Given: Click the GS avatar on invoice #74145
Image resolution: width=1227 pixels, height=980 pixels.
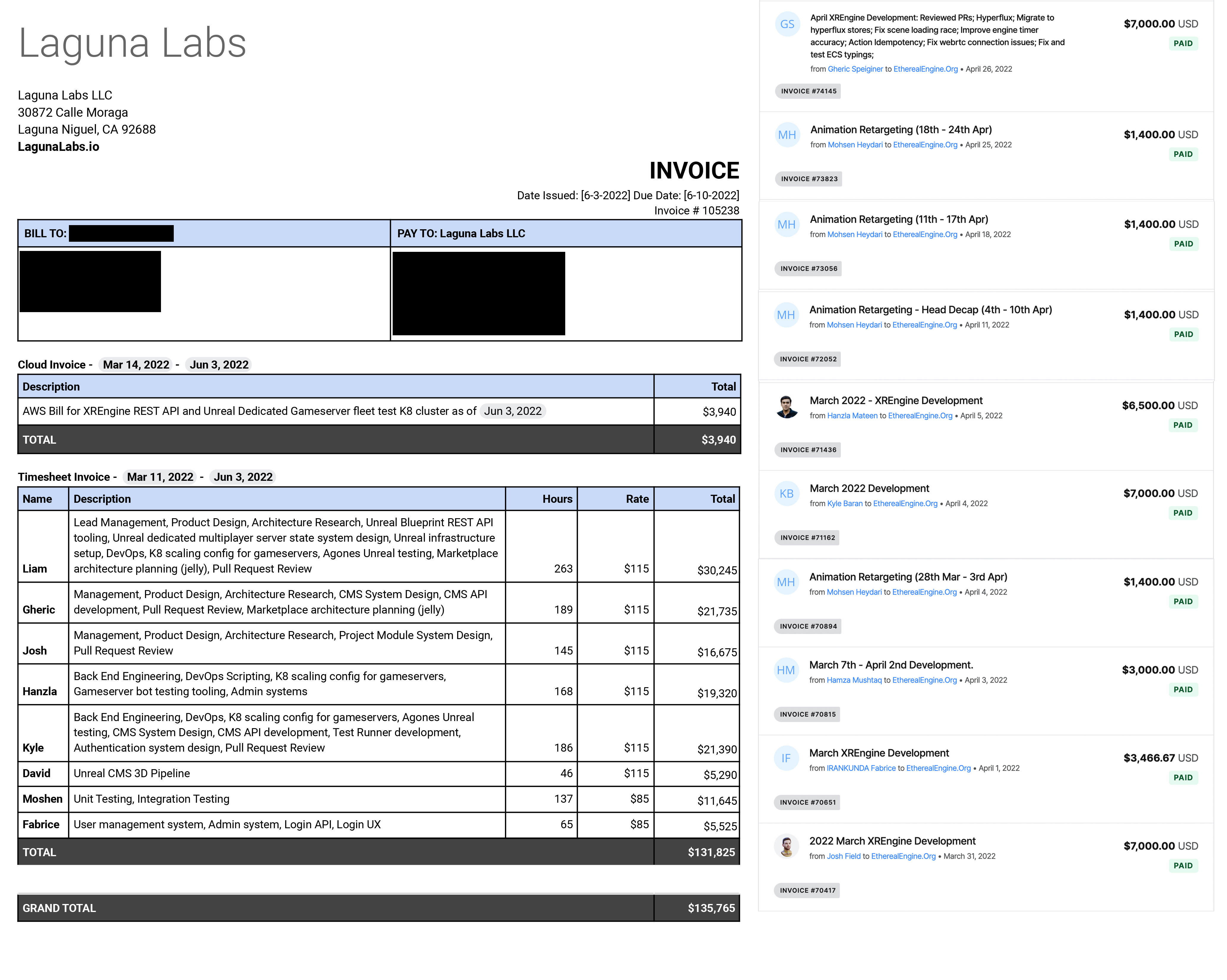Looking at the screenshot, I should tap(787, 24).
